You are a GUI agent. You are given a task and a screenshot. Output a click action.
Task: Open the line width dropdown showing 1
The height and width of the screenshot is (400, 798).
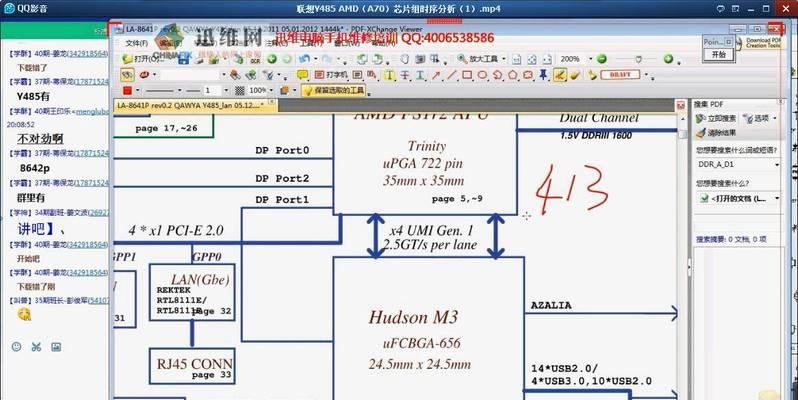coord(225,91)
